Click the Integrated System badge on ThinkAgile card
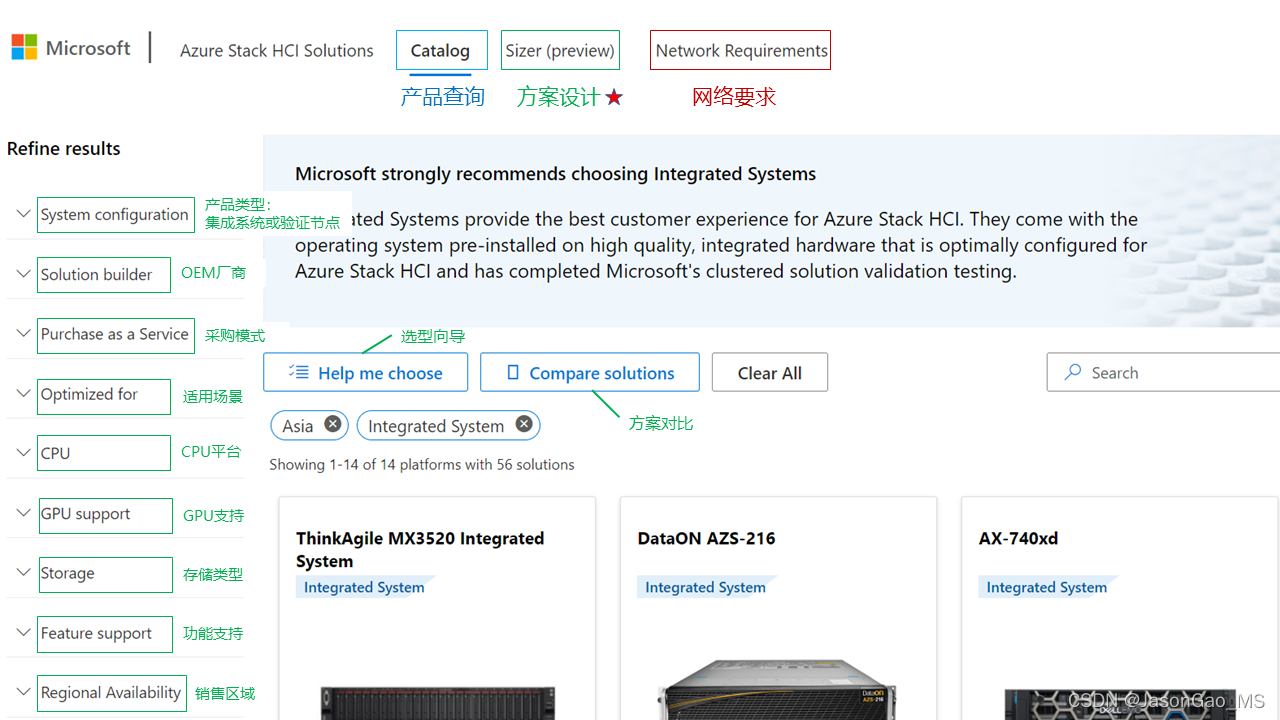This screenshot has width=1280, height=720. [365, 587]
